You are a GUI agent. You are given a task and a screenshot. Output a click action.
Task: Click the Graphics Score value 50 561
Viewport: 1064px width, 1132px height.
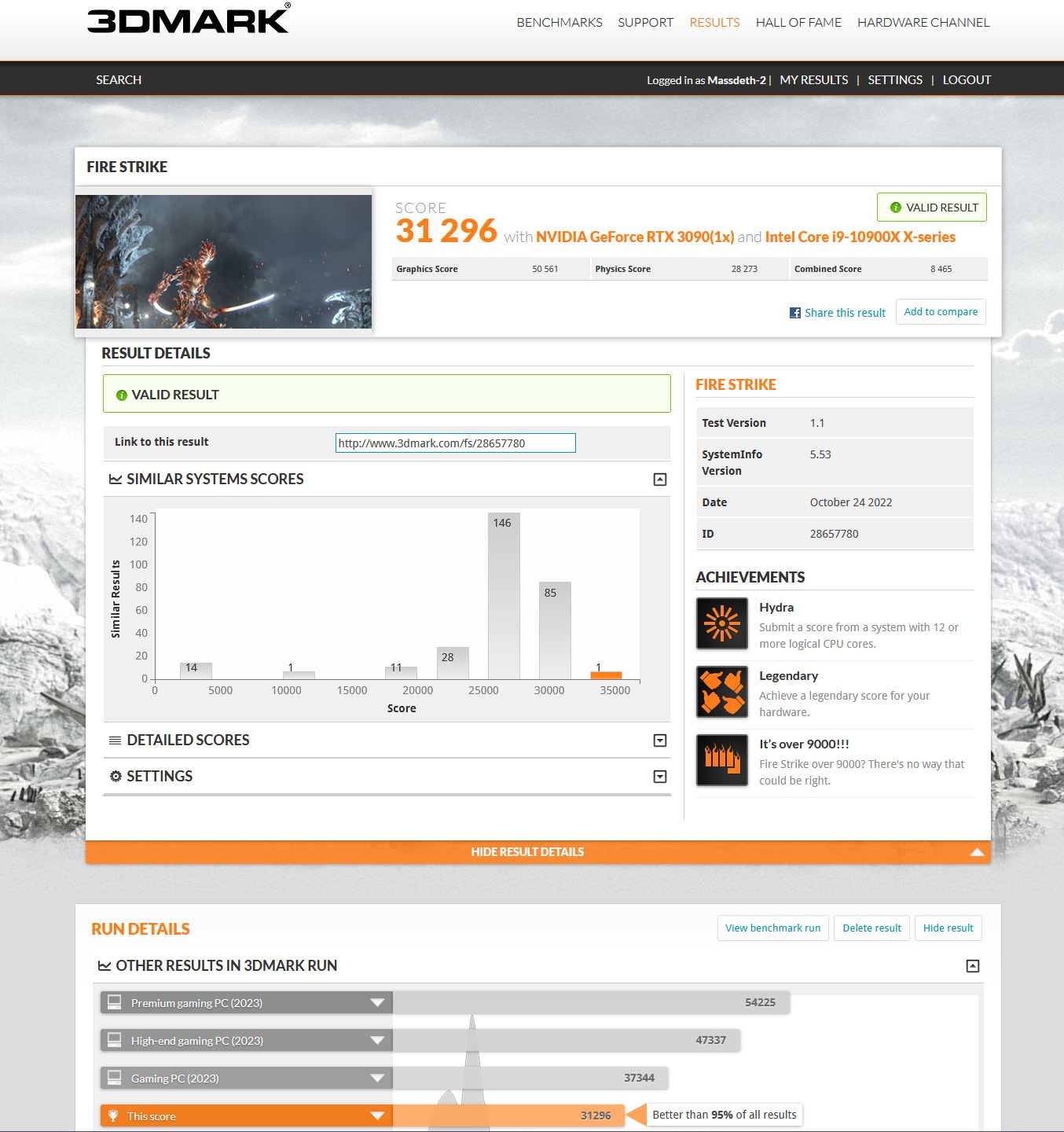pos(545,269)
